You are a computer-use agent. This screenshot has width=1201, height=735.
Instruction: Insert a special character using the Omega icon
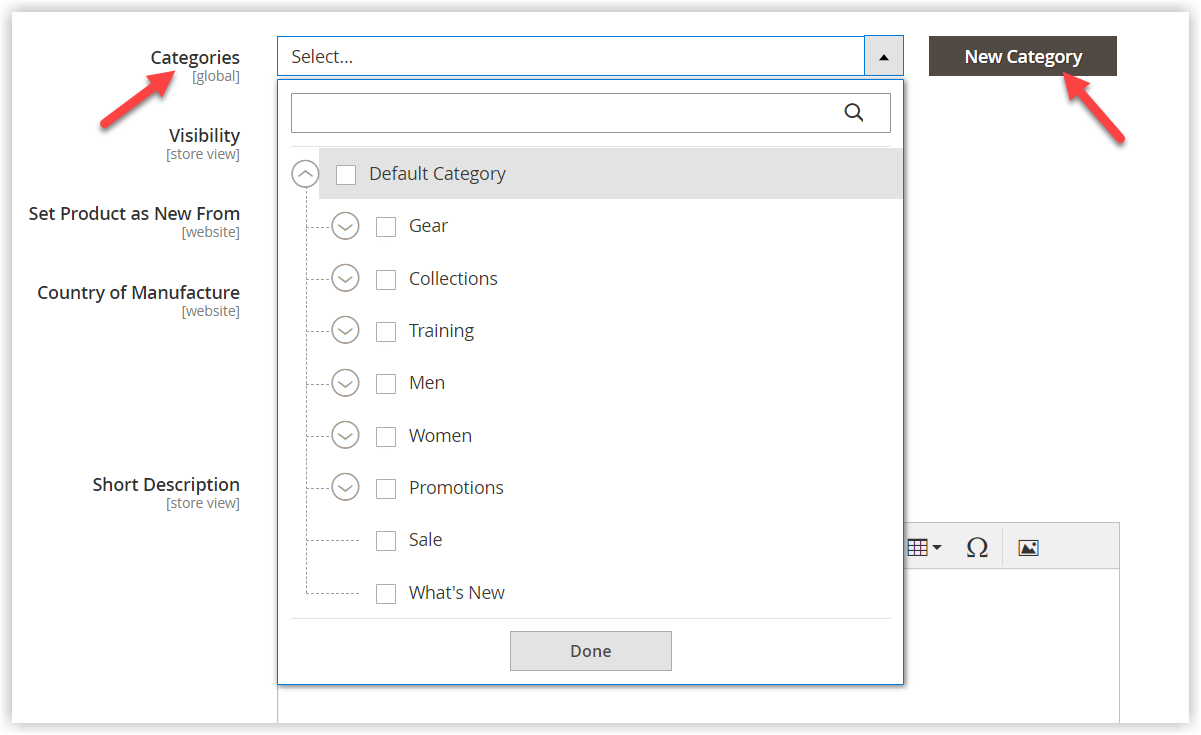[976, 546]
